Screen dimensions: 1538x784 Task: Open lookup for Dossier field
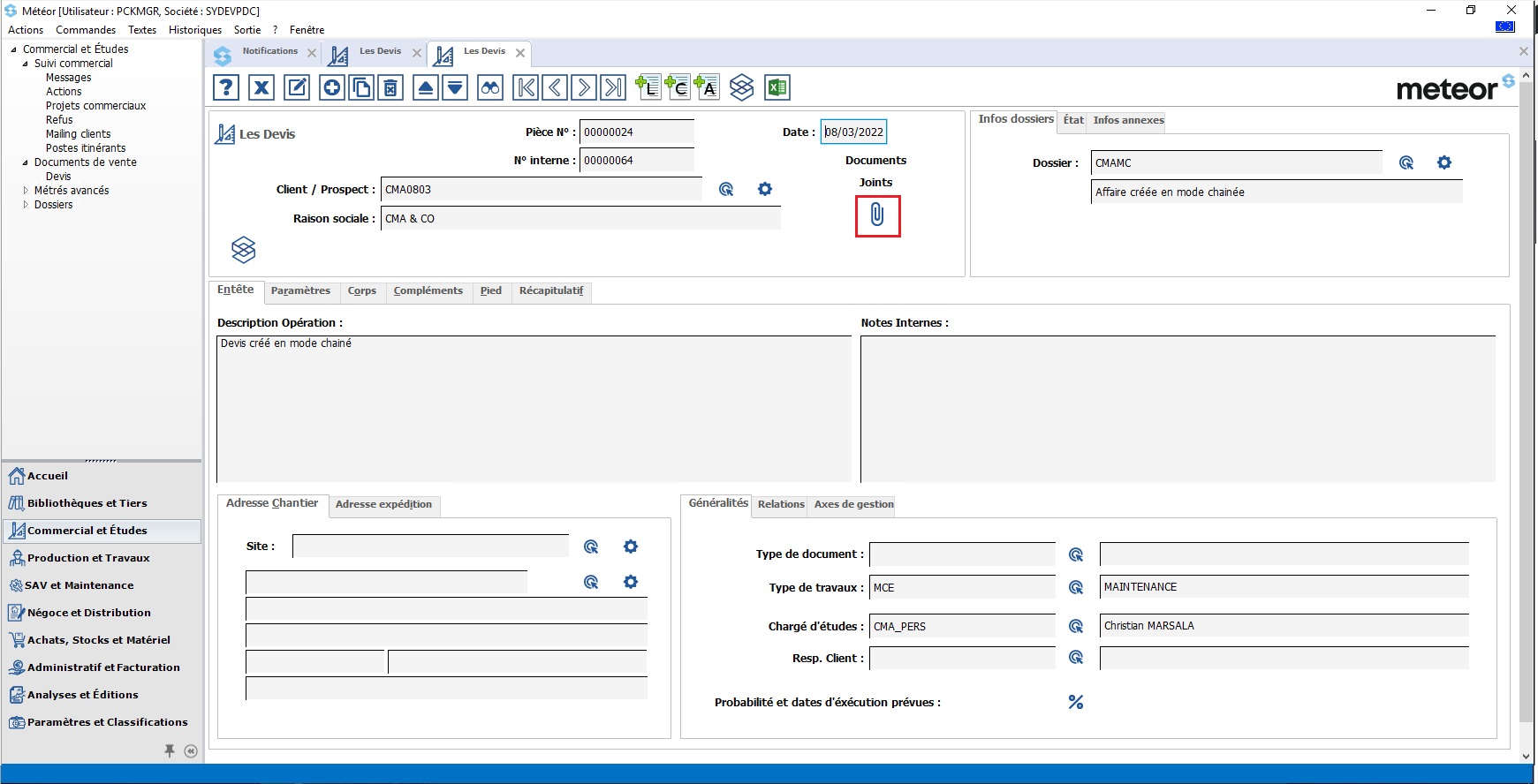coord(1406,162)
